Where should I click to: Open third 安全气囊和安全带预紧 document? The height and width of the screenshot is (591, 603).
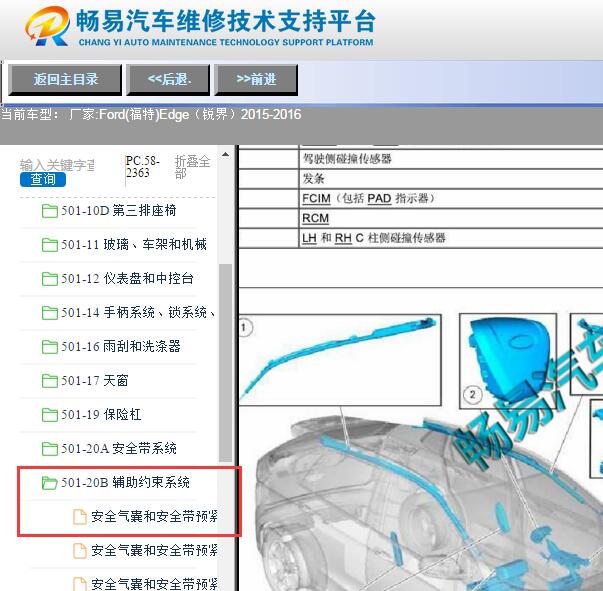tap(154, 584)
